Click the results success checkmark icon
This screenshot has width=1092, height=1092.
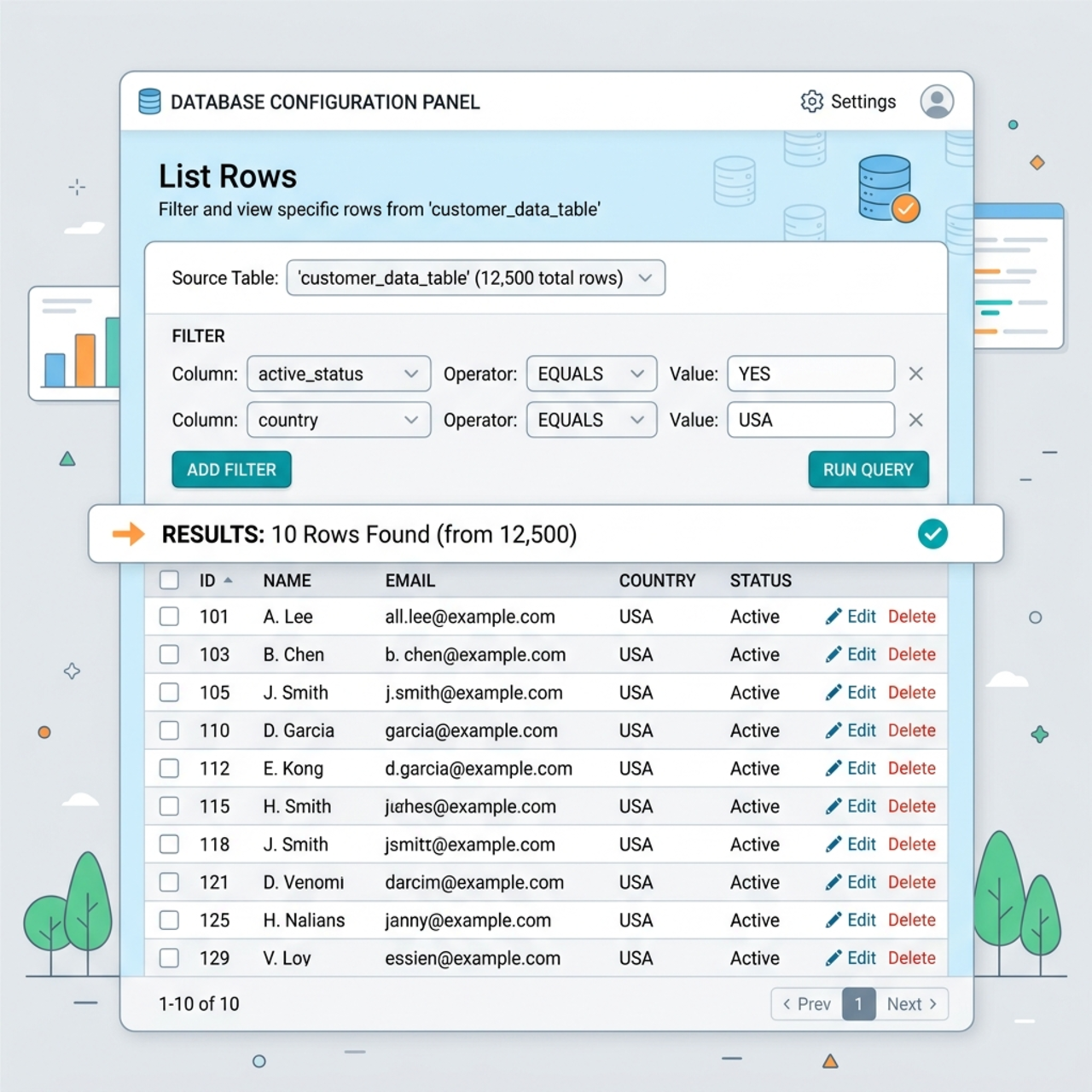[x=932, y=534]
